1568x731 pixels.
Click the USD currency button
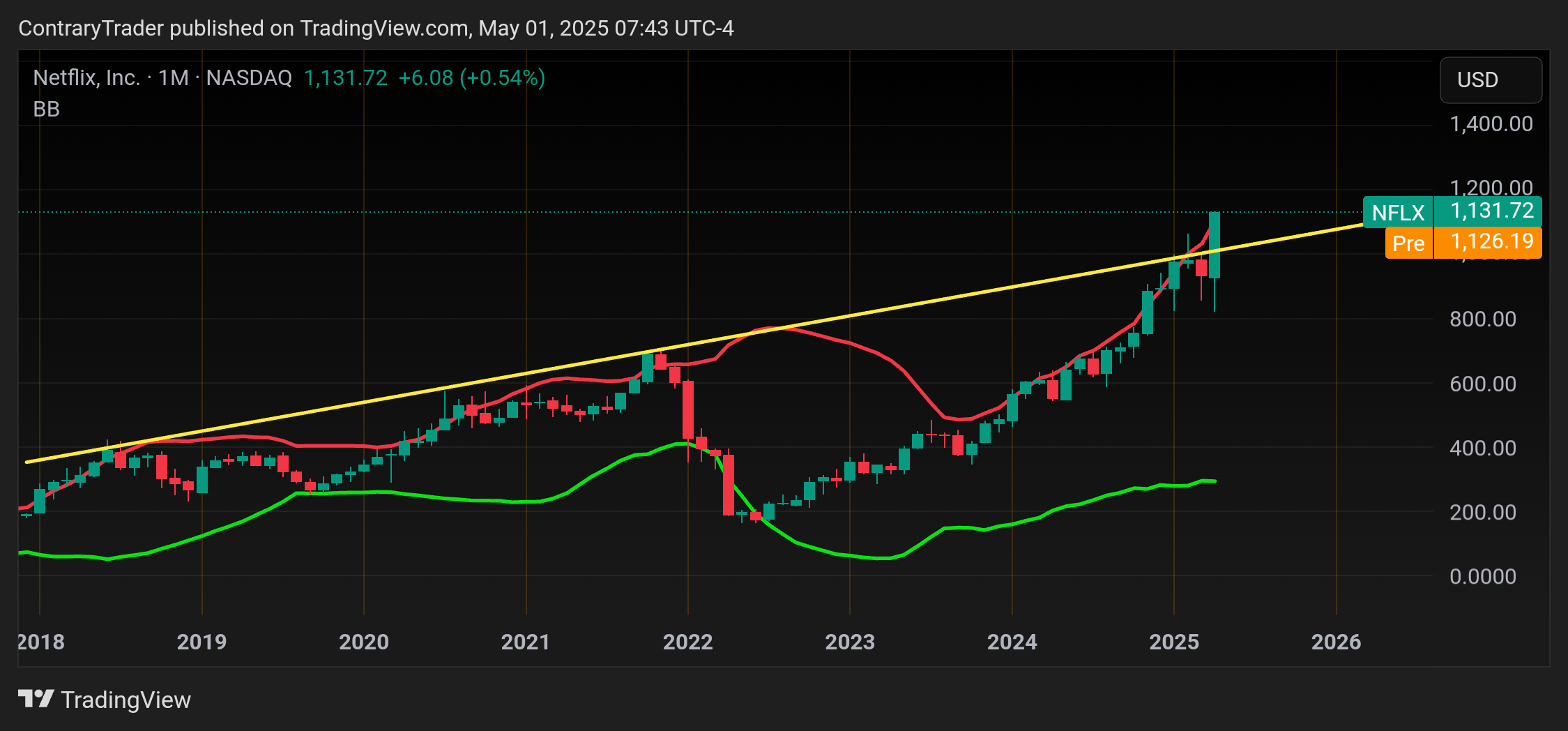pyautogui.click(x=1491, y=80)
